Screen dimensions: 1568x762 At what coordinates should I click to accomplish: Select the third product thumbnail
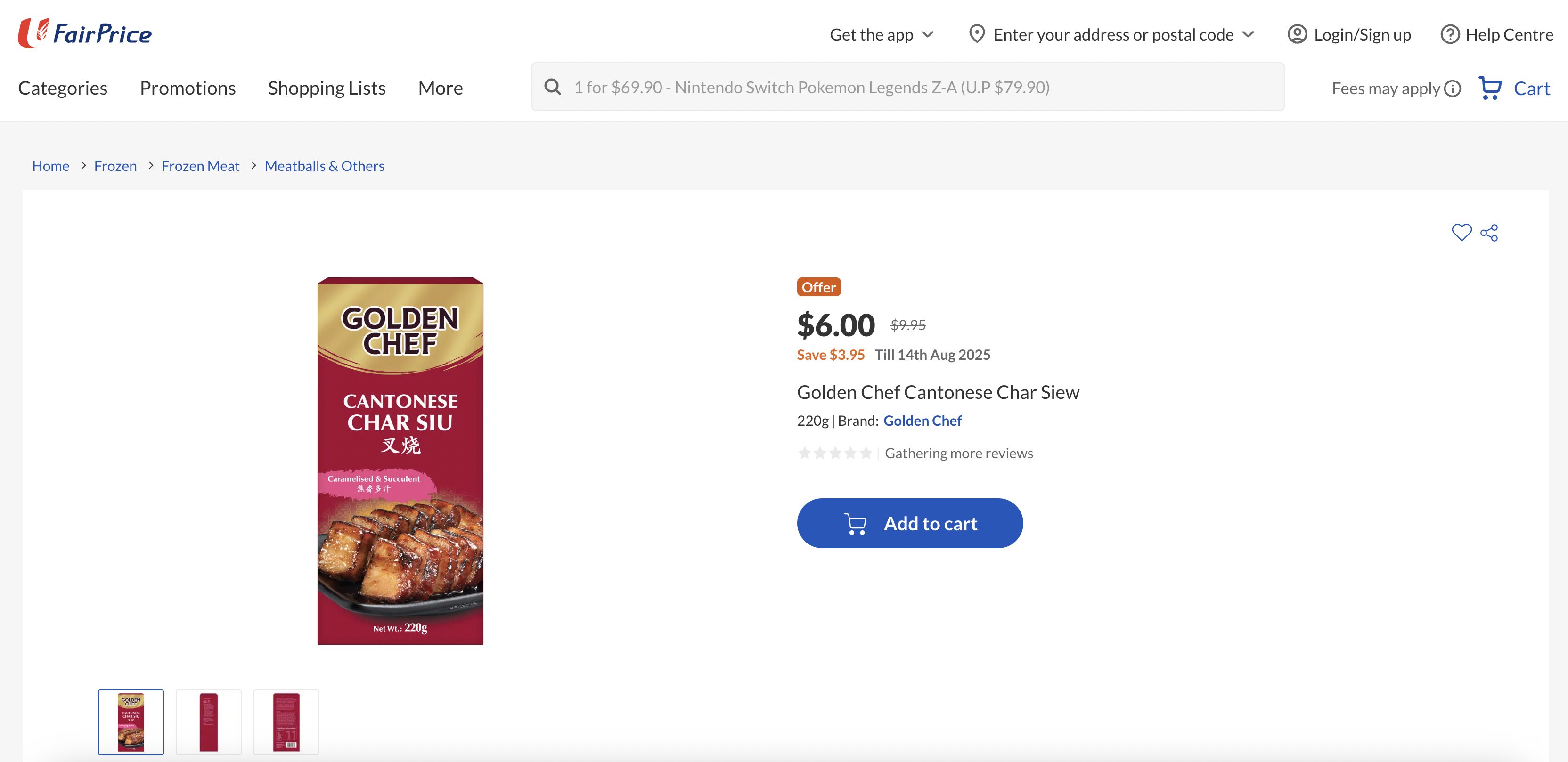(x=286, y=722)
